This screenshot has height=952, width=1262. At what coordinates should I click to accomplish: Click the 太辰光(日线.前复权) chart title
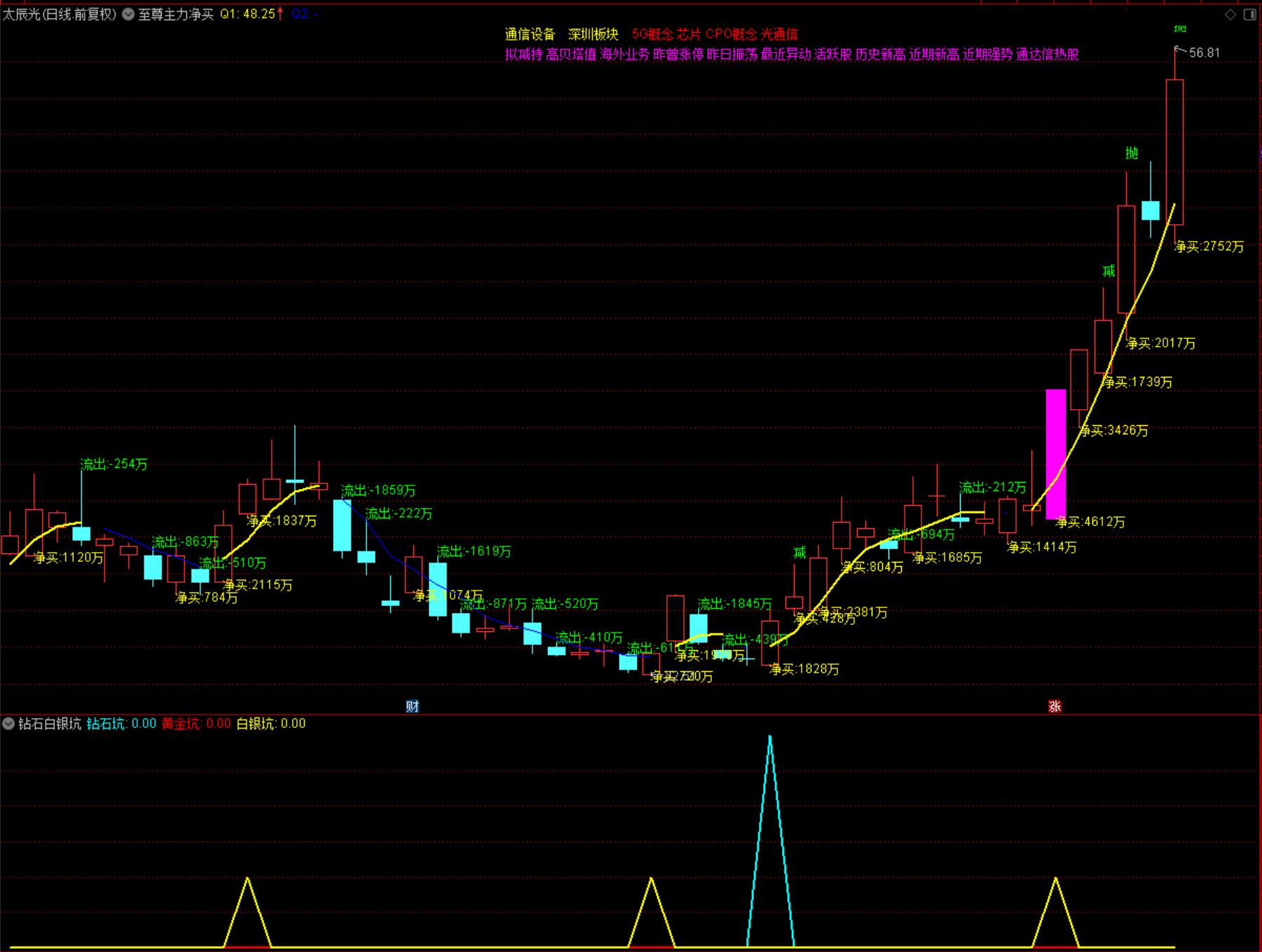click(x=60, y=14)
